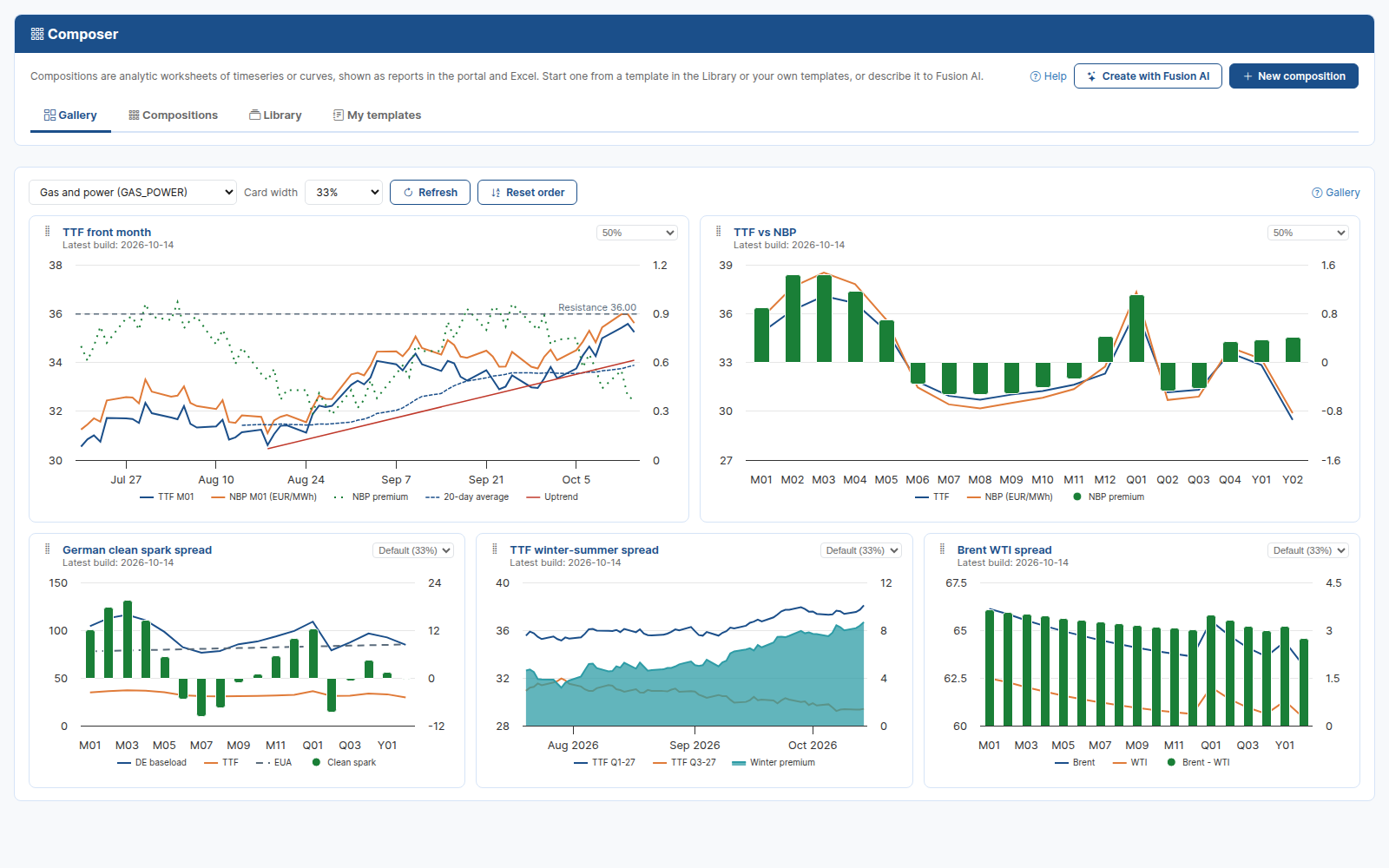Screen dimensions: 1389x868
Task: Toggle TTF Q3-27 legend entry
Action: 684,763
